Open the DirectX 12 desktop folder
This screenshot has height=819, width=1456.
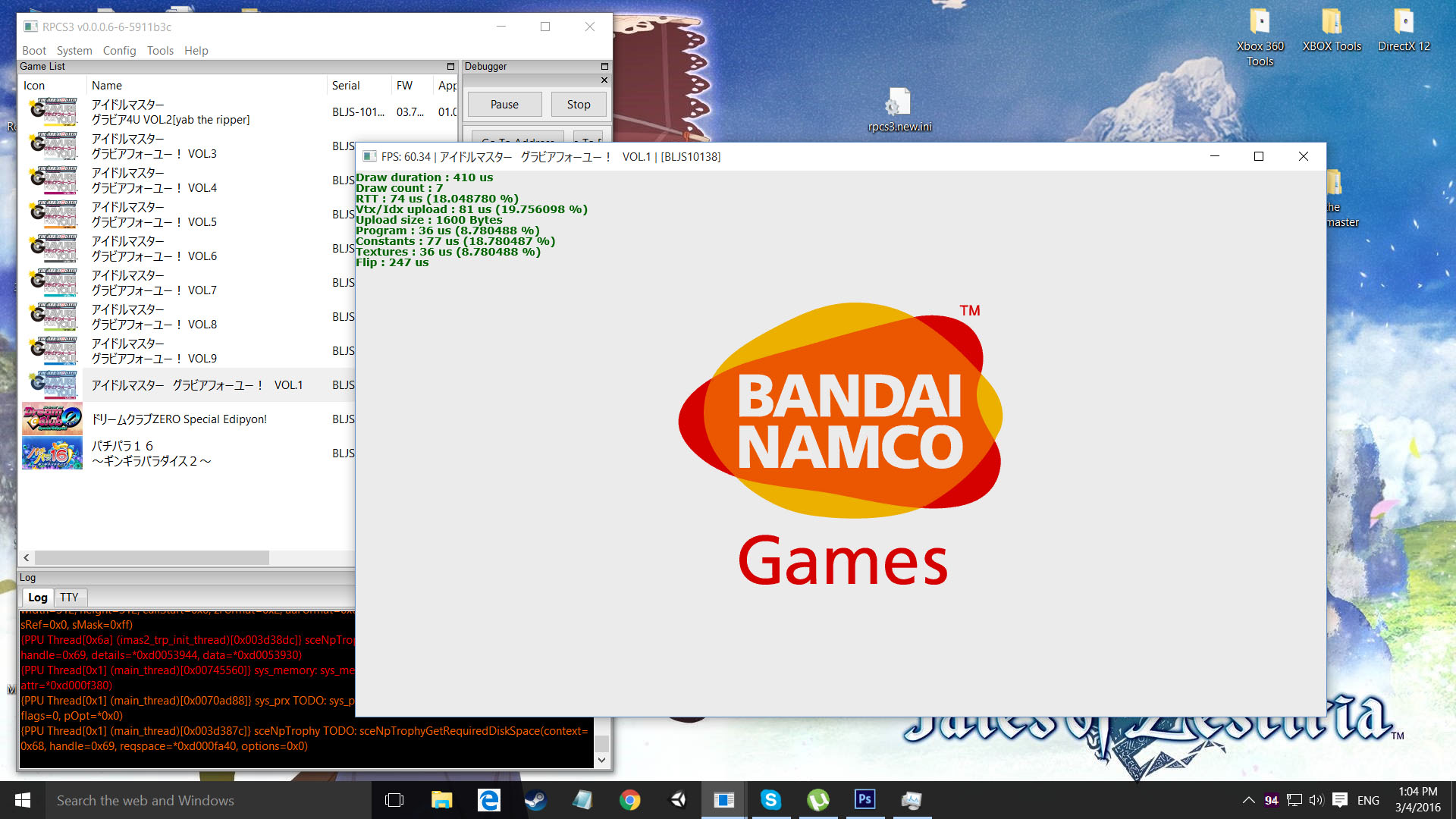tap(1404, 30)
